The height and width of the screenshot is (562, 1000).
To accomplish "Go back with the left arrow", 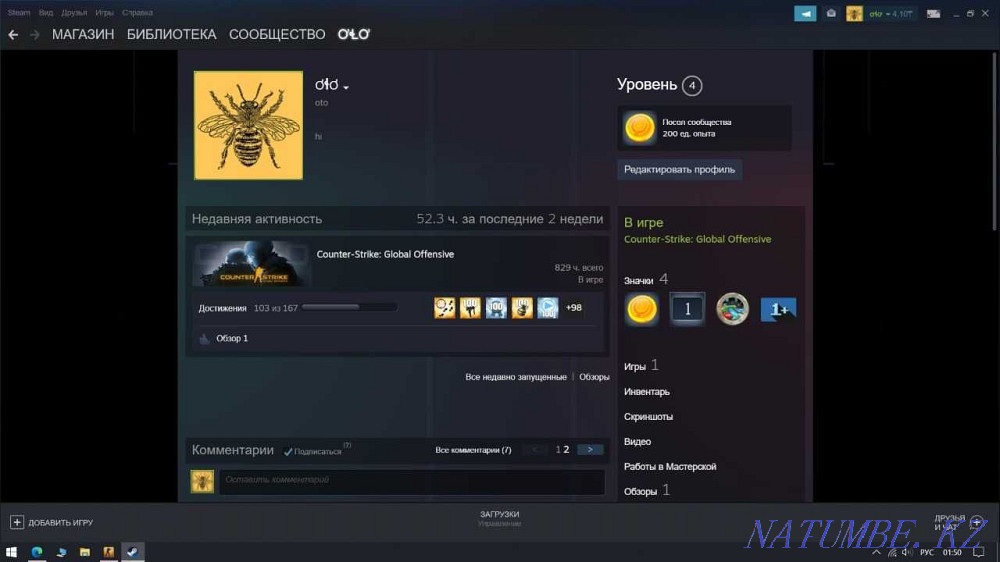I will [x=13, y=34].
